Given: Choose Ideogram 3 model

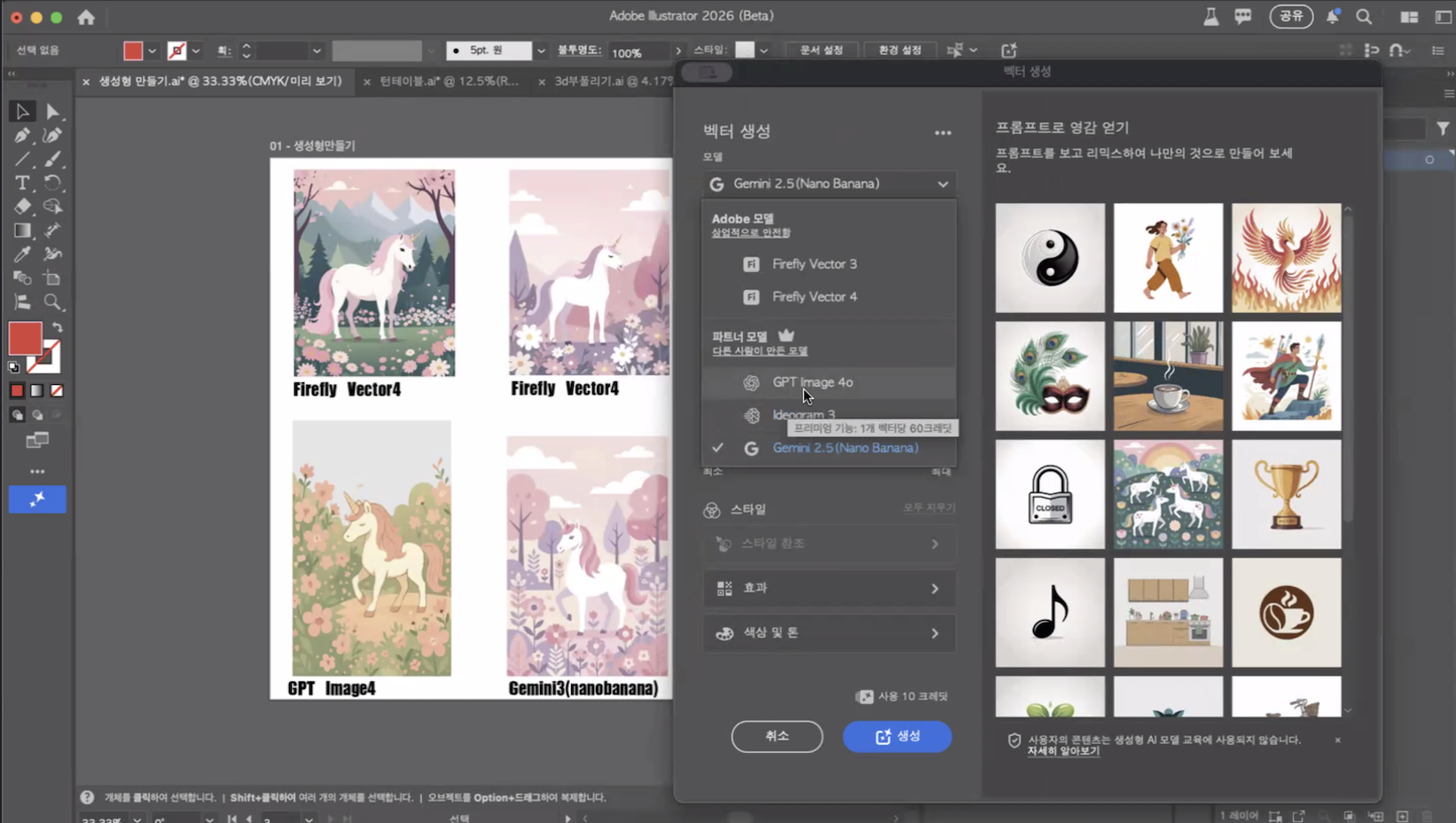Looking at the screenshot, I should 829,415.
